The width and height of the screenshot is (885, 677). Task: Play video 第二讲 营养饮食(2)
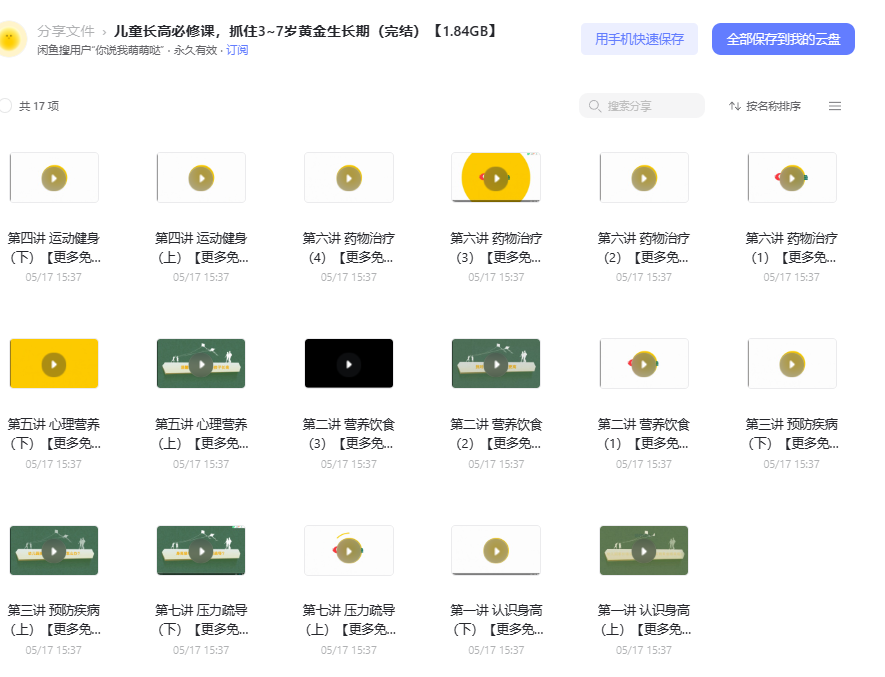point(496,364)
